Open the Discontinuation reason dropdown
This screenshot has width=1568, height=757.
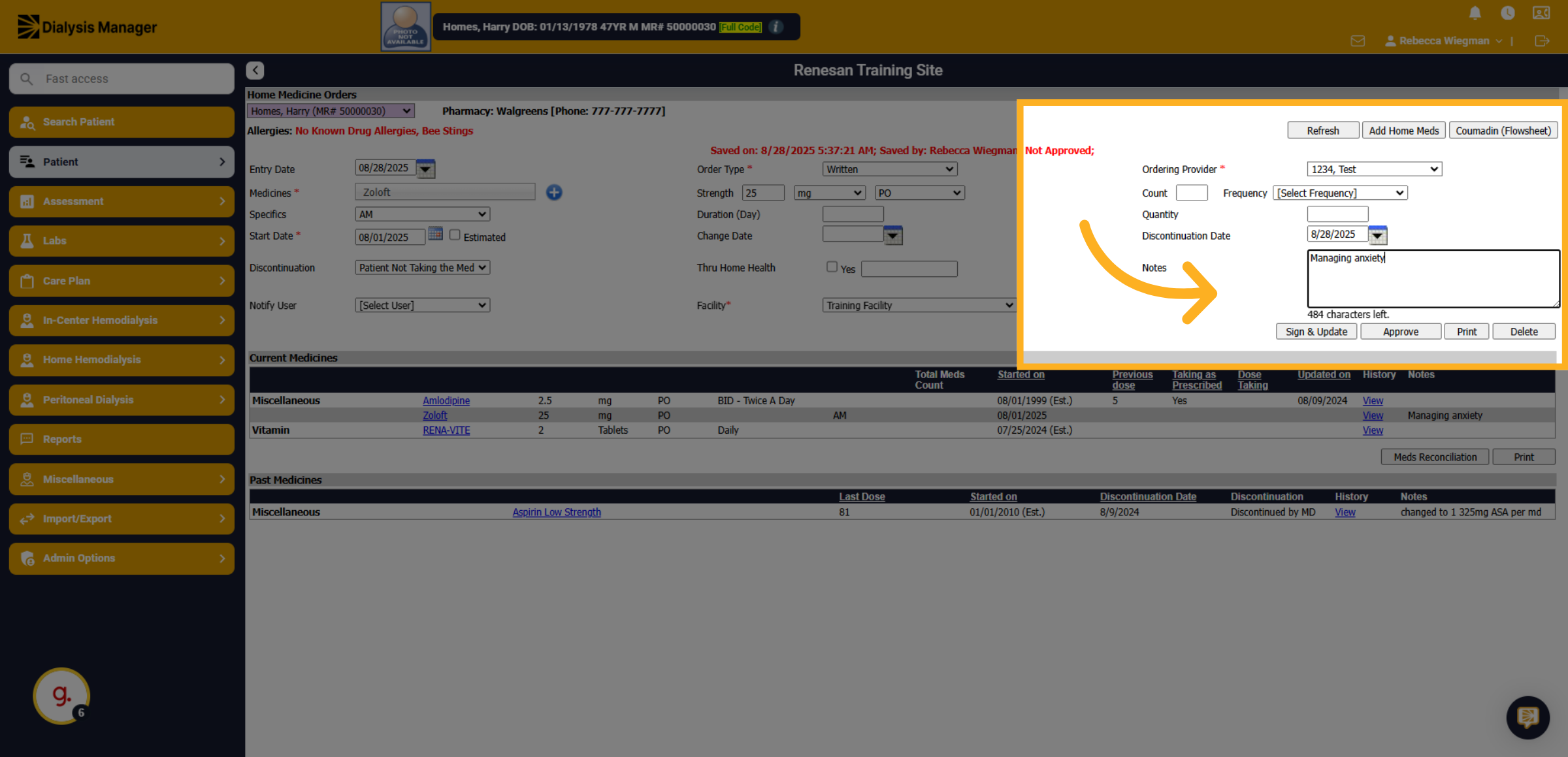tap(422, 268)
